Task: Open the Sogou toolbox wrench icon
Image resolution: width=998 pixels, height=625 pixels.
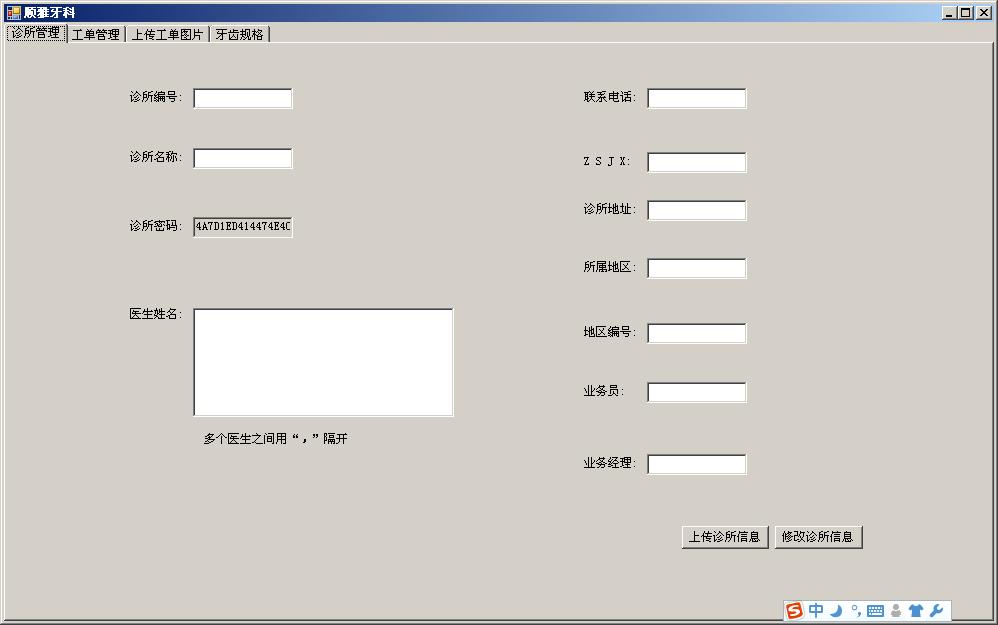Action: (x=936, y=609)
